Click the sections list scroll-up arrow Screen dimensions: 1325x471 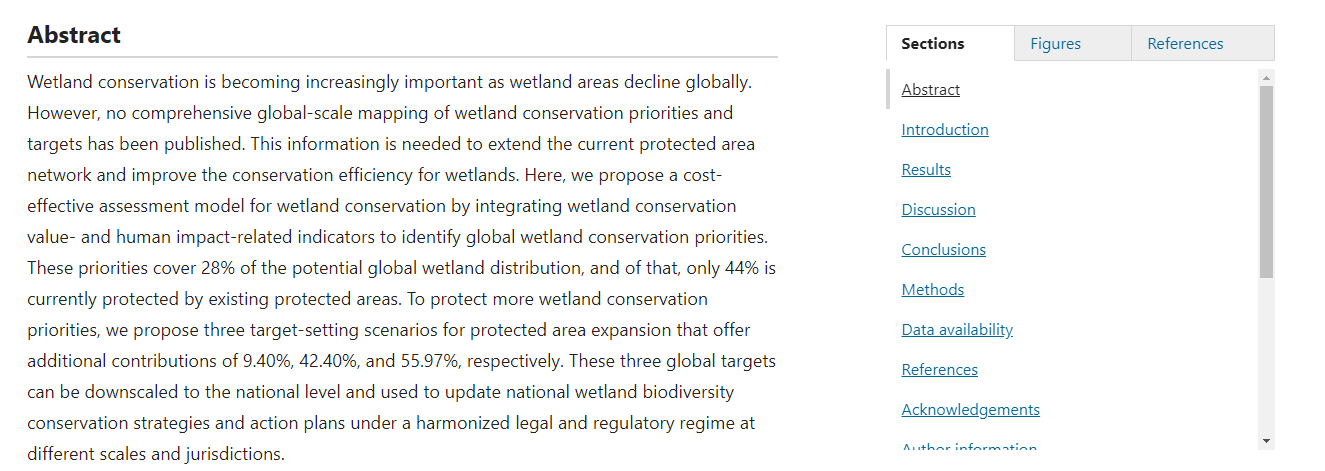[x=1266, y=78]
